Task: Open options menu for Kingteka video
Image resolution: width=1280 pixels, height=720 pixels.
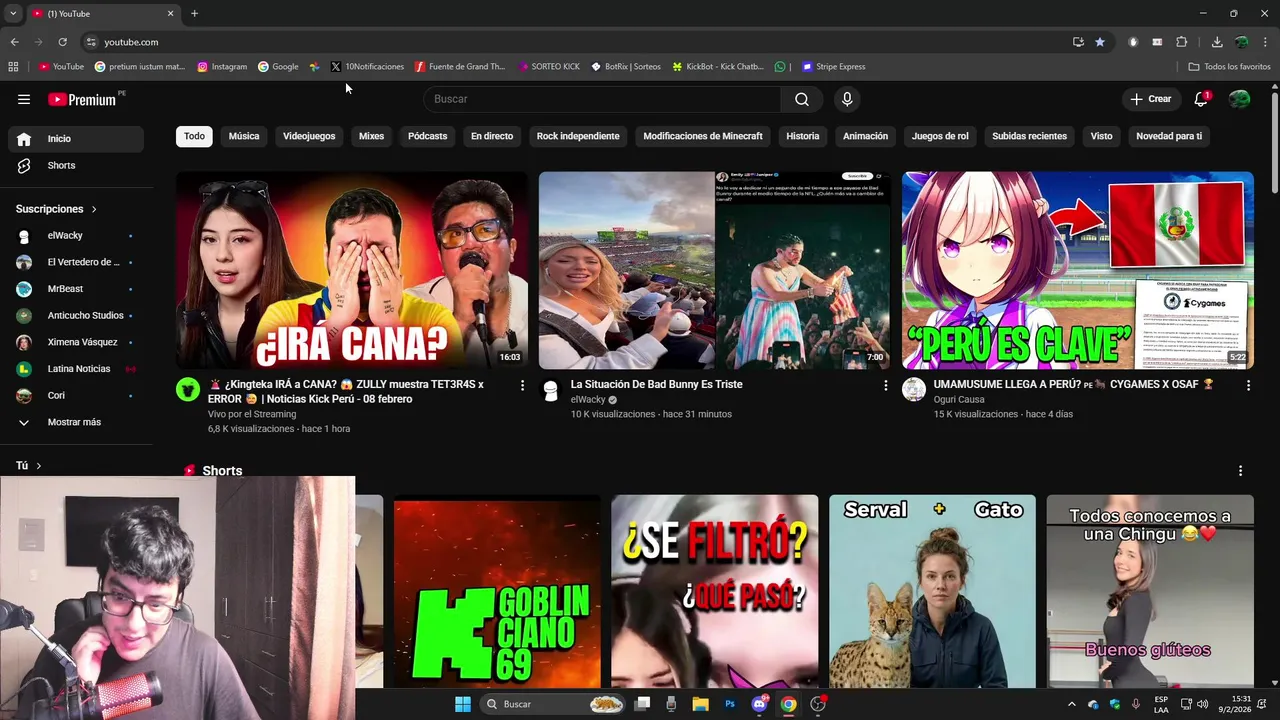Action: [522, 385]
